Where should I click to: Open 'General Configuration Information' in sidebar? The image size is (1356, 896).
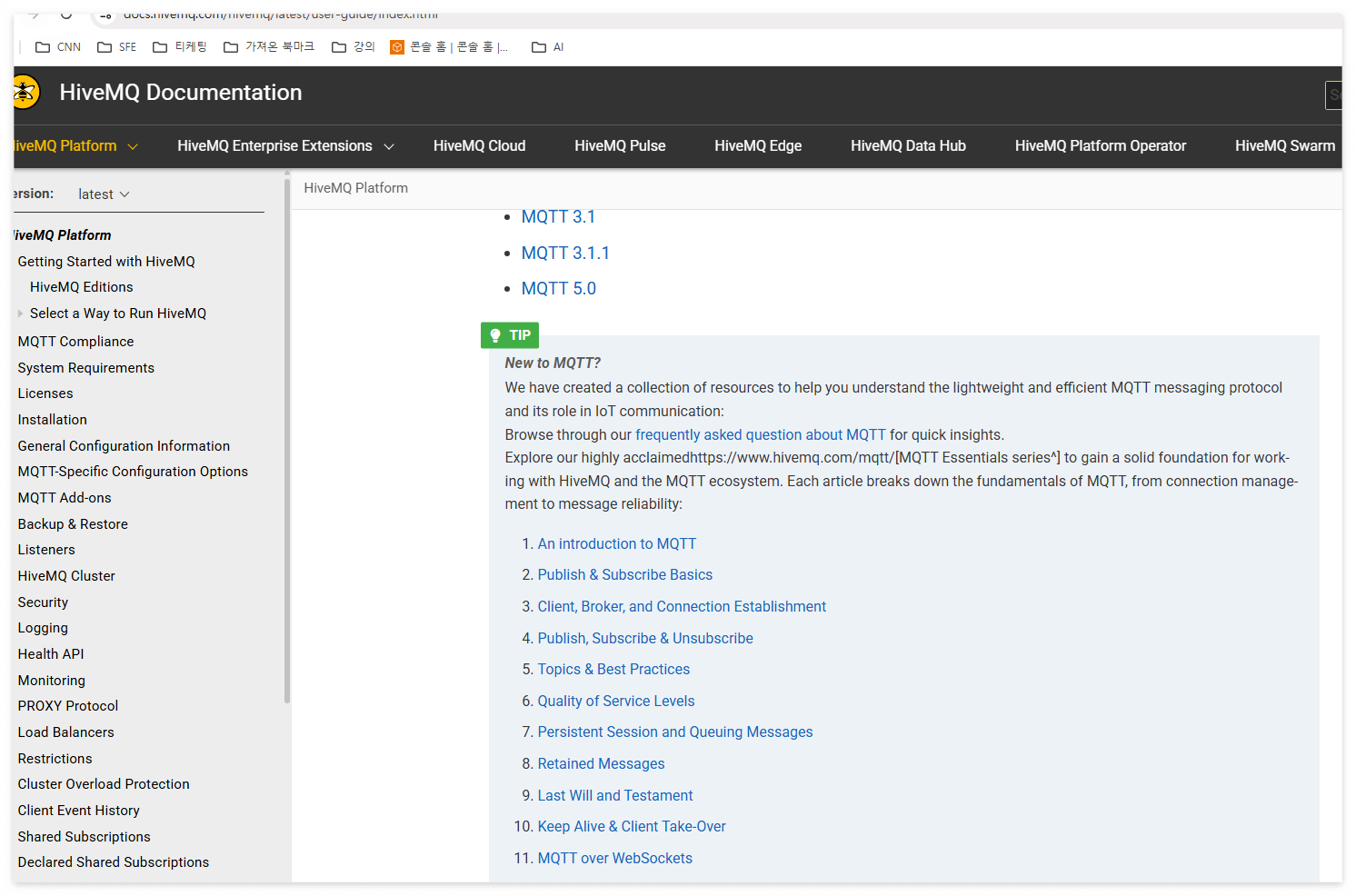tap(125, 446)
